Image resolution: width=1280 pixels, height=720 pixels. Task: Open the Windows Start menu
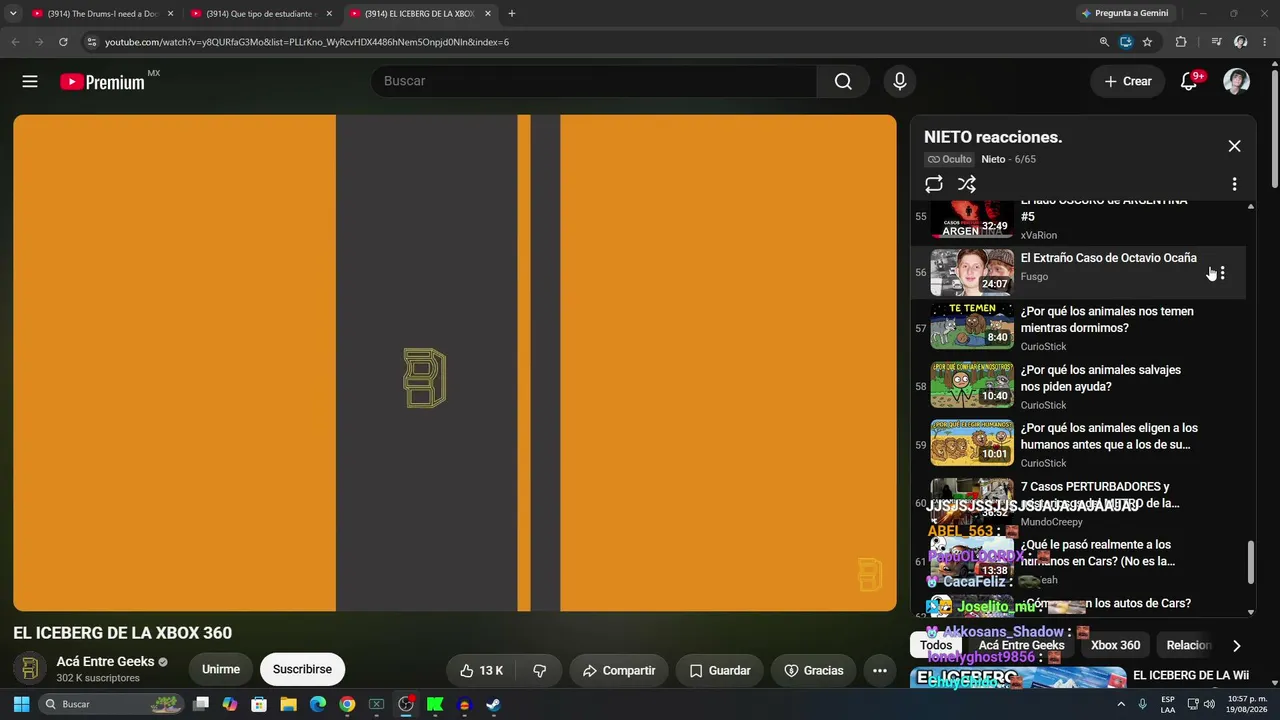point(21,704)
